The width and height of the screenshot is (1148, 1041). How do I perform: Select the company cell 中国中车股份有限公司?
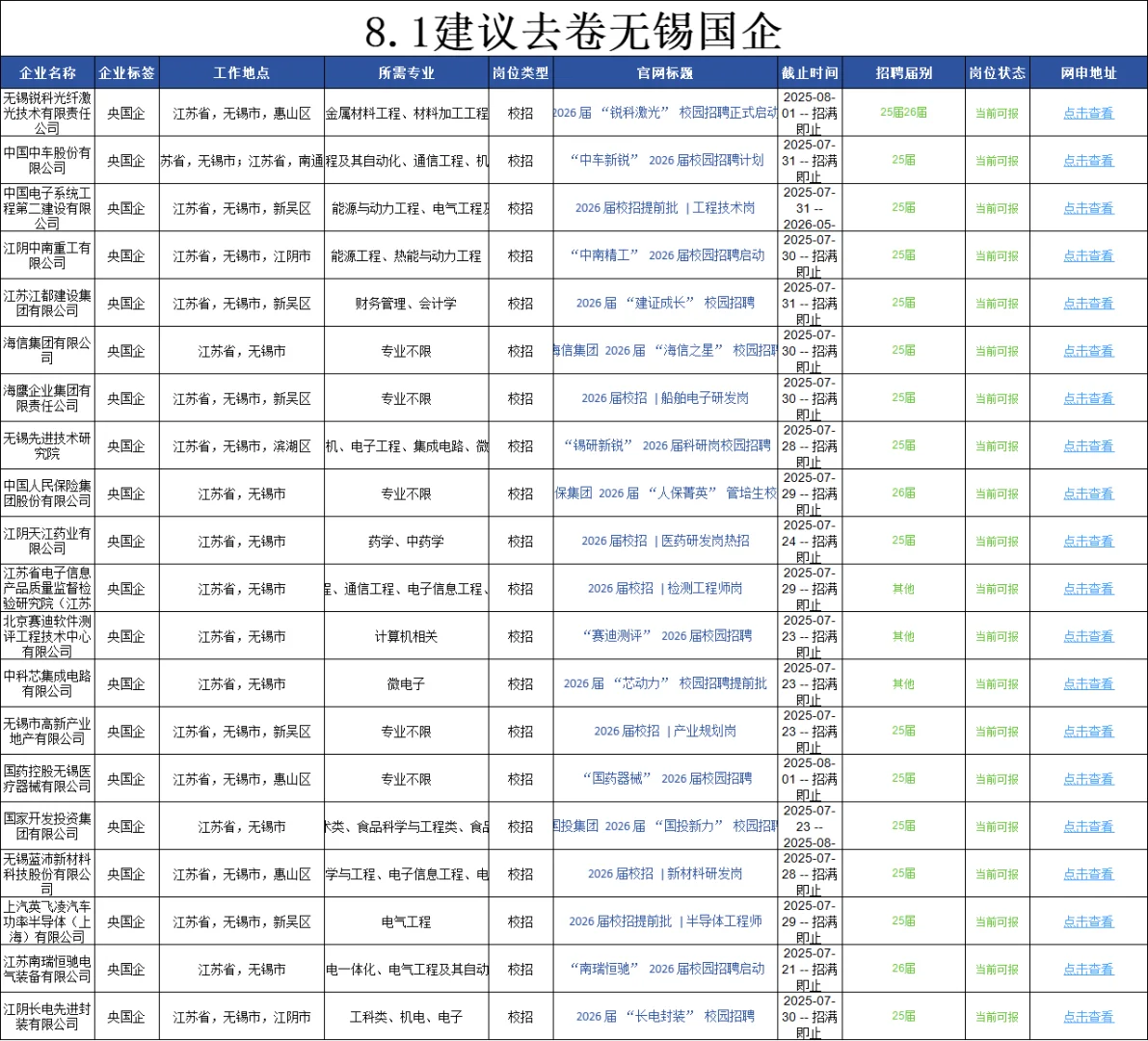[x=47, y=160]
